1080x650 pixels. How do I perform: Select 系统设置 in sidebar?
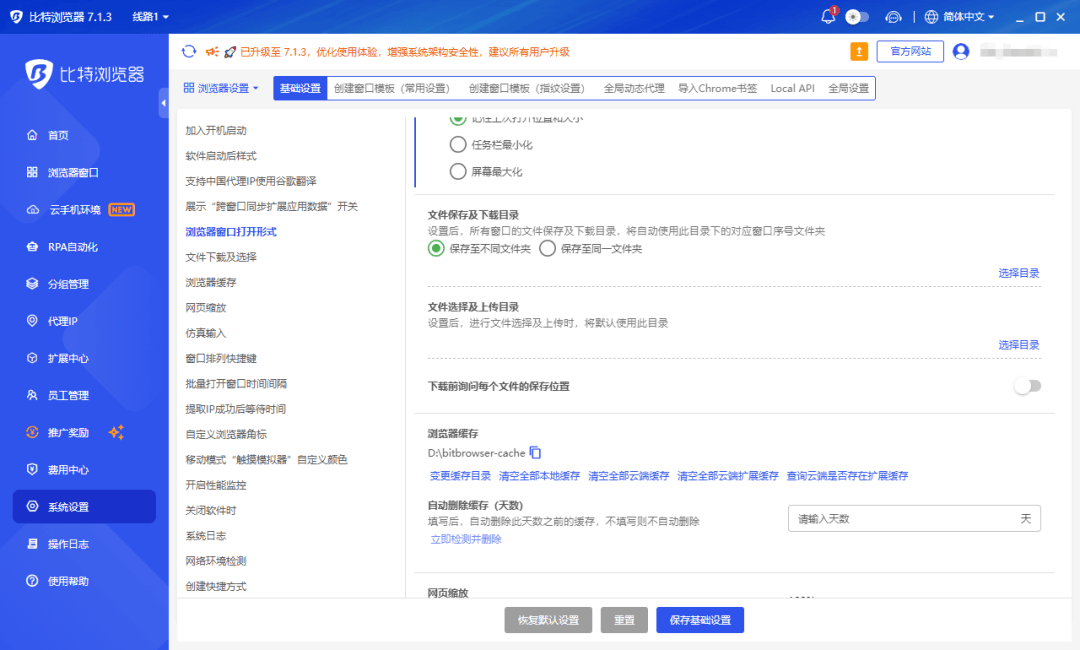coord(84,507)
